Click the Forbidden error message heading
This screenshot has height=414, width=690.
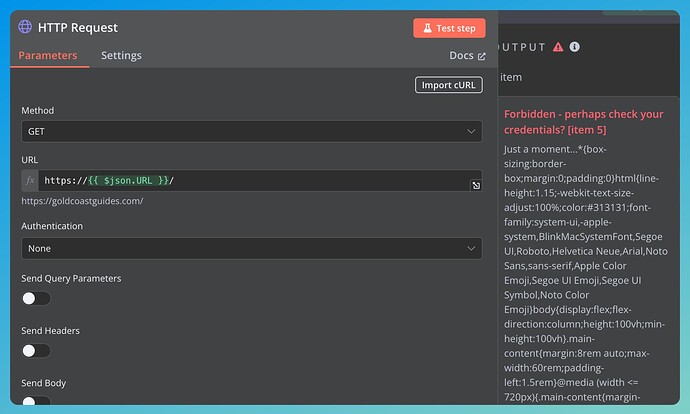tap(584, 122)
